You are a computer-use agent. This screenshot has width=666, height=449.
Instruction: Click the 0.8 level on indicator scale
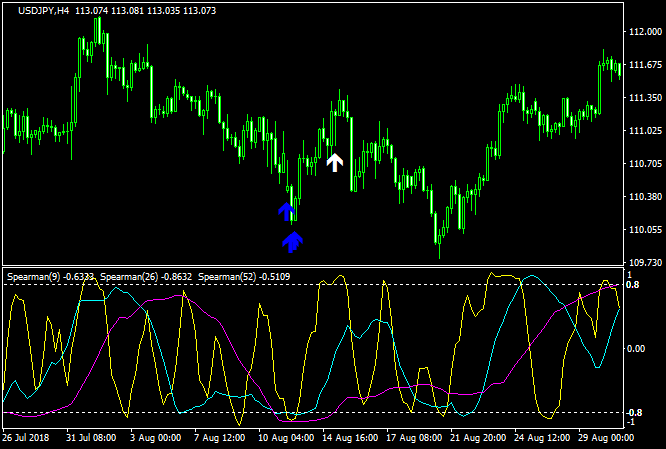tap(632, 285)
